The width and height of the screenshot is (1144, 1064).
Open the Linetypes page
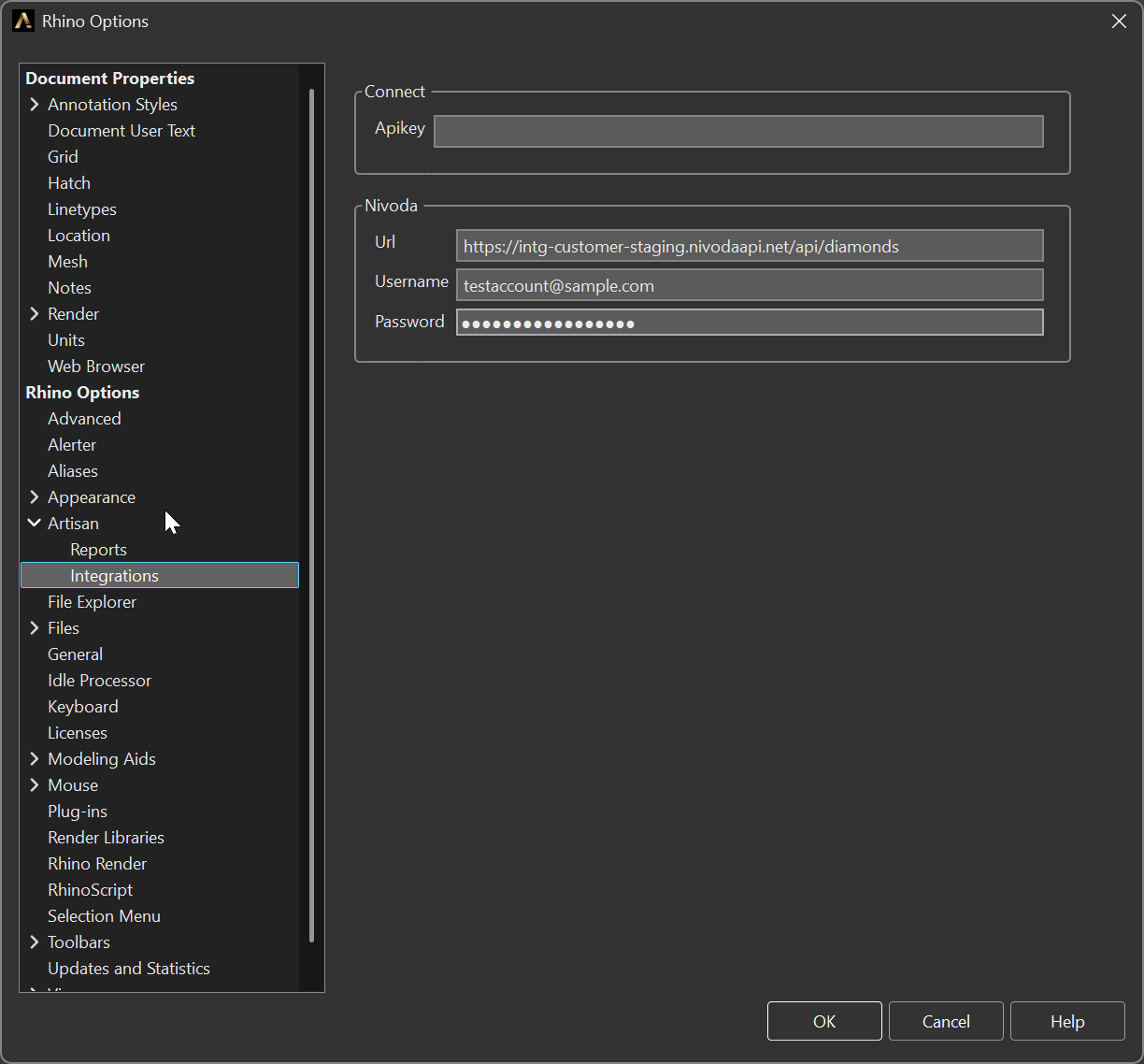(82, 208)
